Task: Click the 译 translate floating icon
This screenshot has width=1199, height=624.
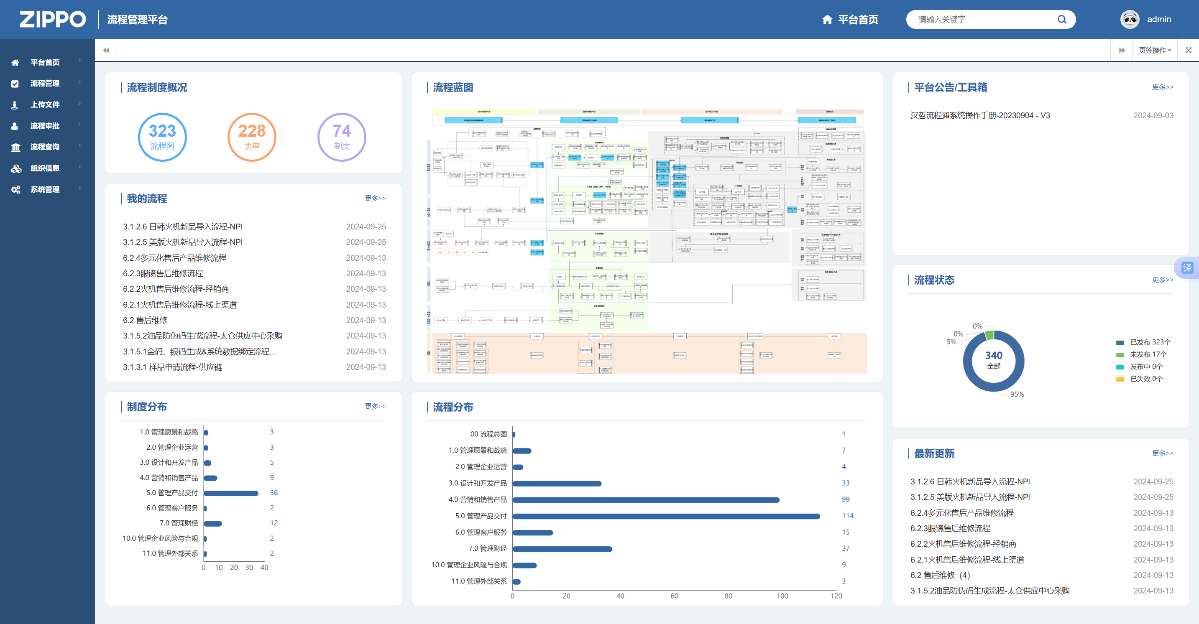Action: [x=1188, y=268]
